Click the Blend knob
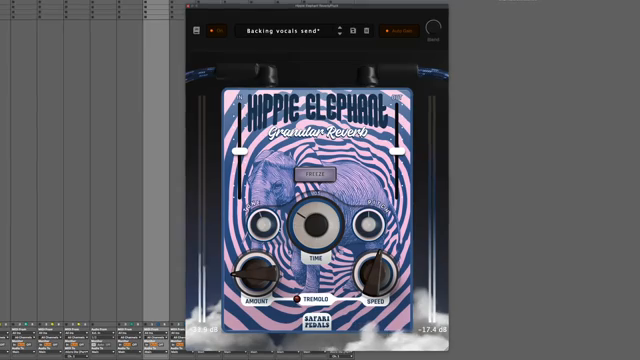 pos(433,28)
